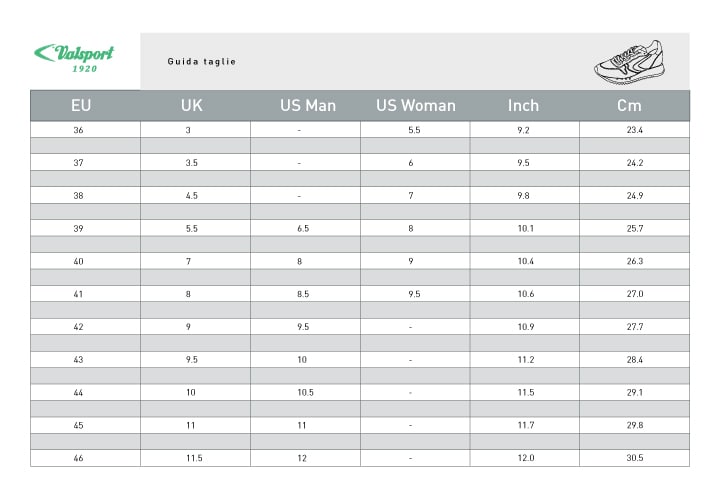Viewport: 720px width, 499px height.
Task: Click EU size 46 cell
Action: 78,458
